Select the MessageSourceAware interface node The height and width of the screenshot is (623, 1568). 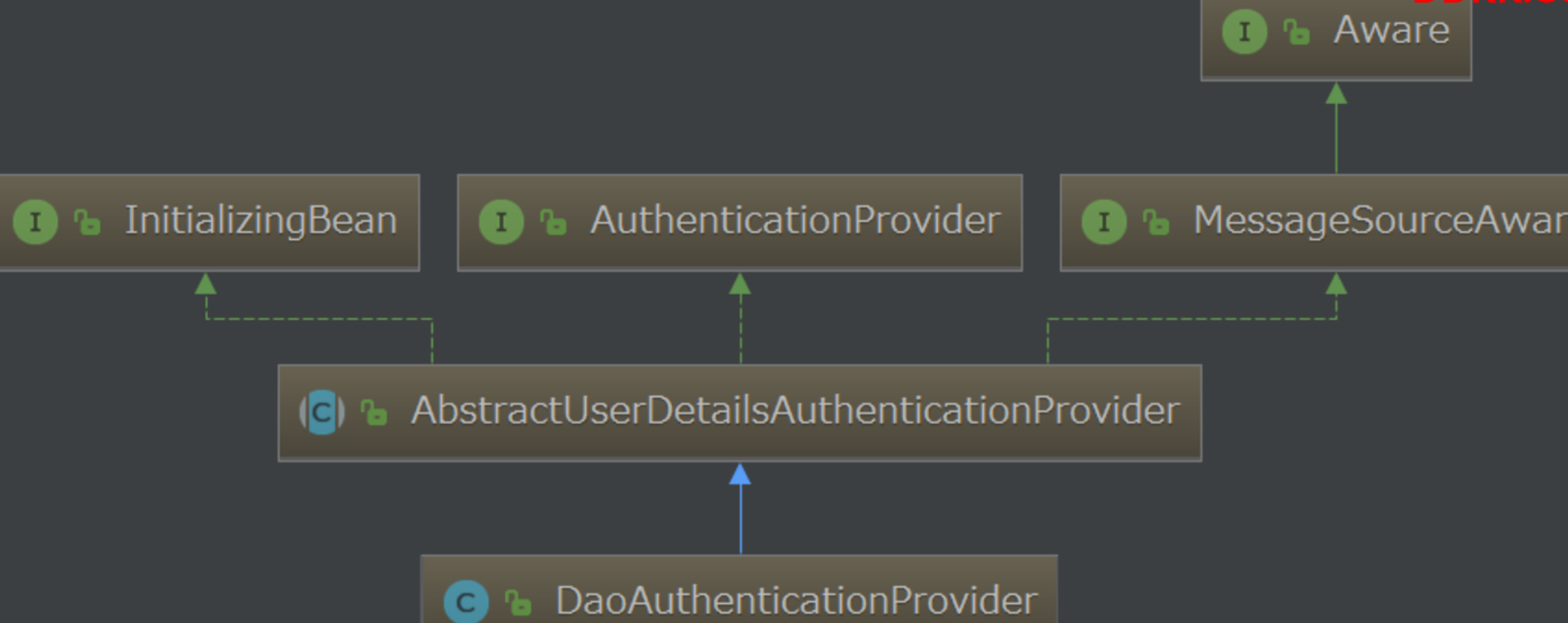click(x=1314, y=222)
